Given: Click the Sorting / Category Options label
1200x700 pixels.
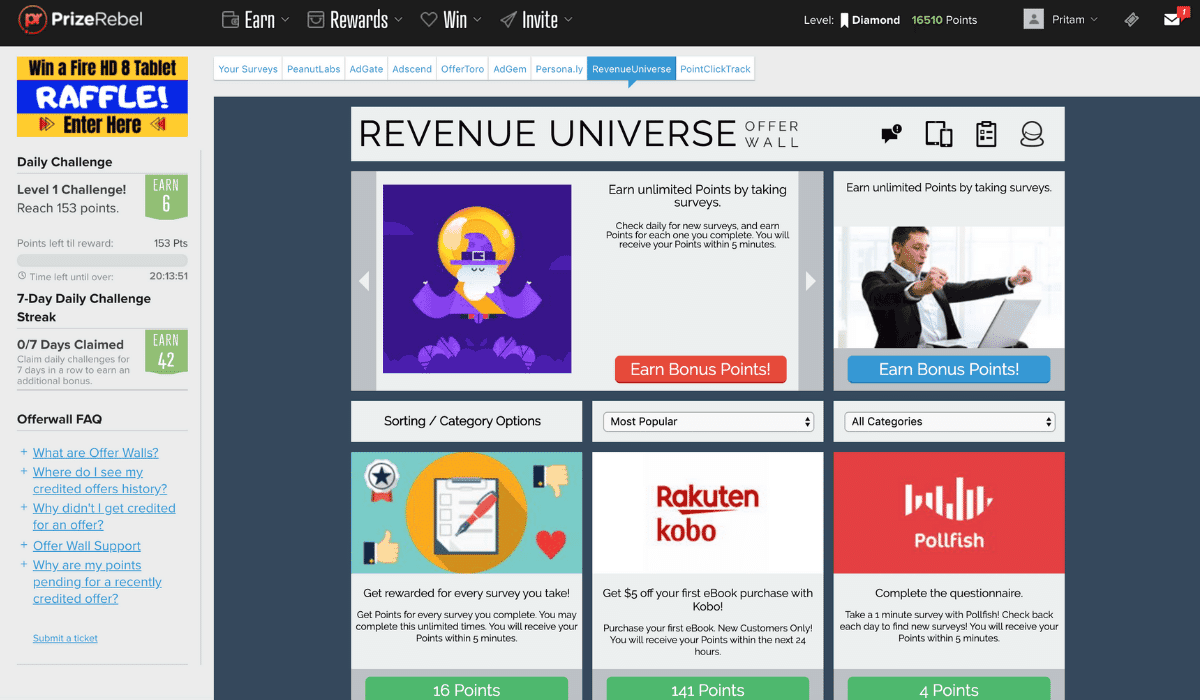Looking at the screenshot, I should coord(462,421).
